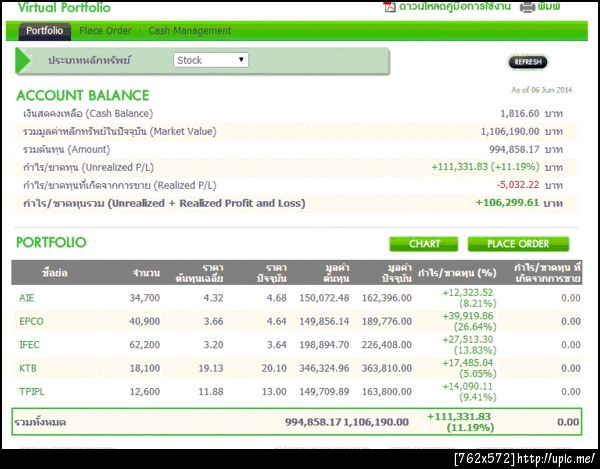The width and height of the screenshot is (600, 469).
Task: Open the AIE stock symbol
Action: 26,298
